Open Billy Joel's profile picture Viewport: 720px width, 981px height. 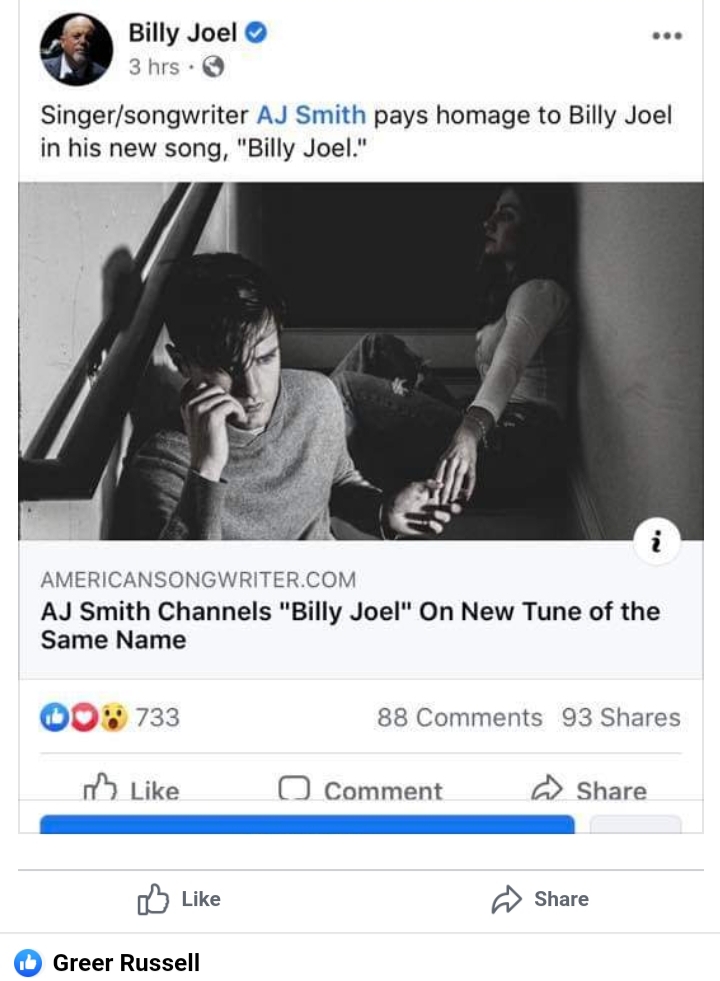[x=76, y=49]
